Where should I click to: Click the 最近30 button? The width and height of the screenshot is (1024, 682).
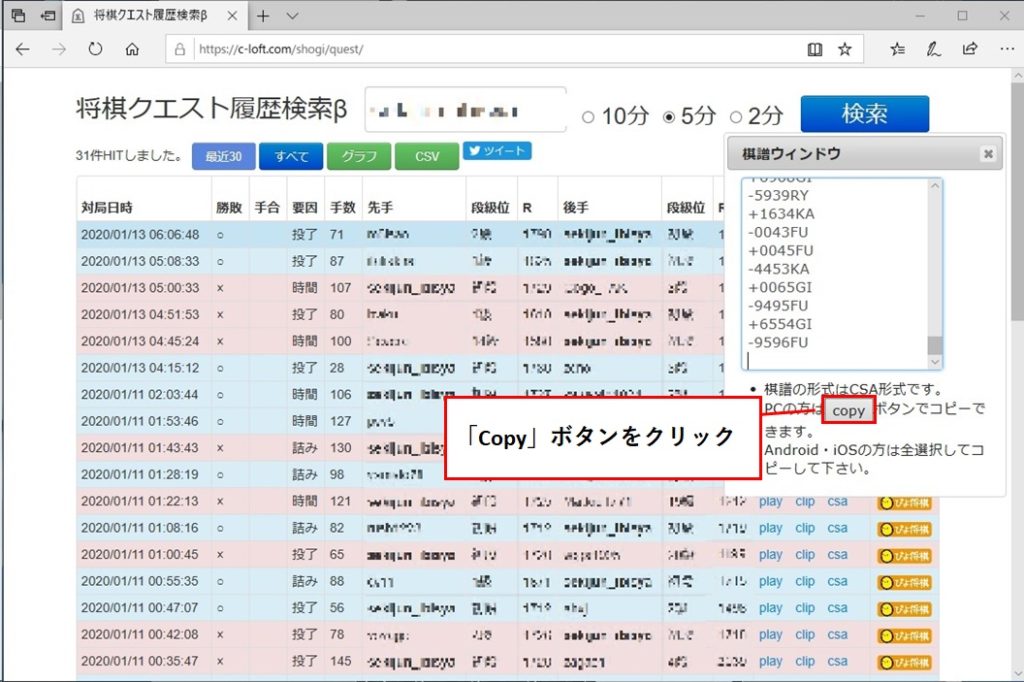click(223, 157)
